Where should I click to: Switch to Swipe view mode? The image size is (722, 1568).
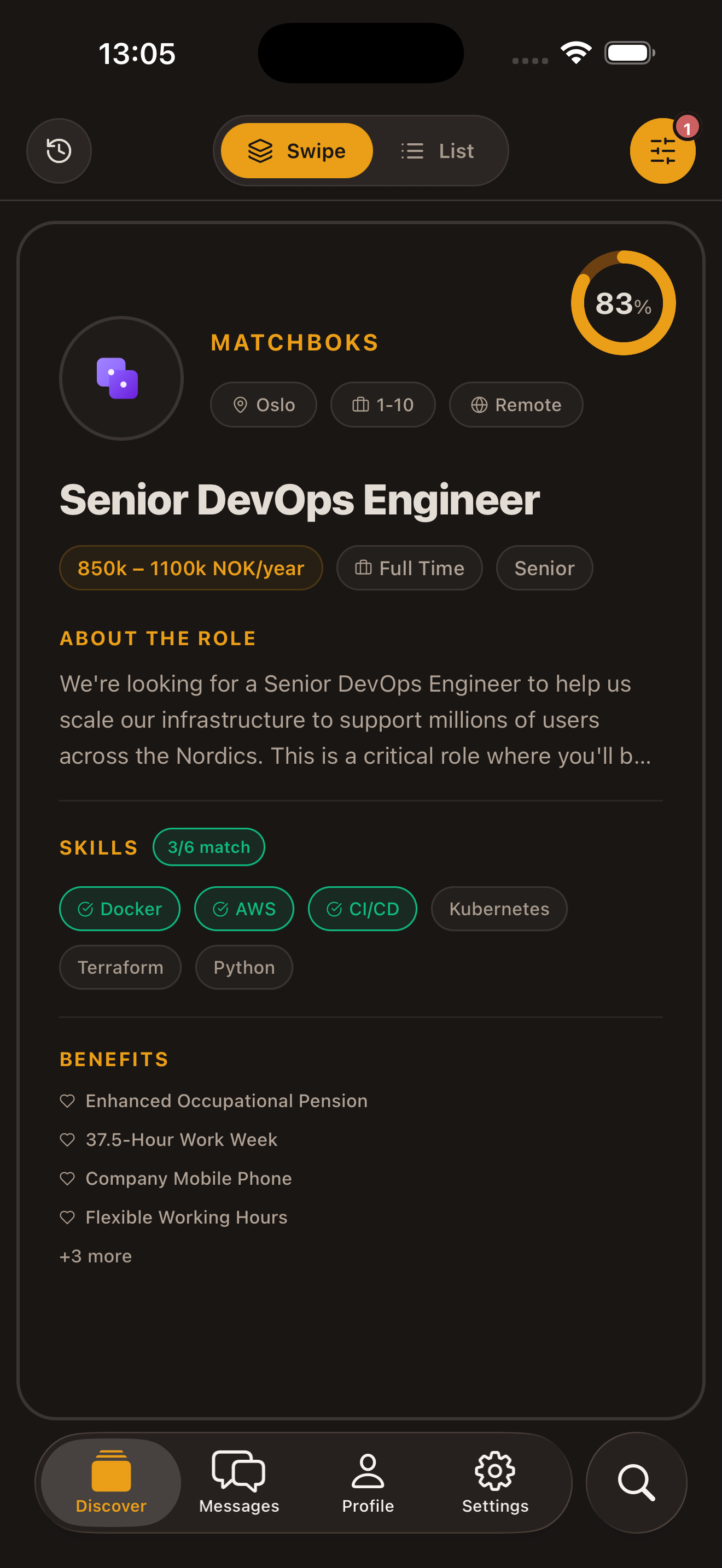click(x=296, y=151)
